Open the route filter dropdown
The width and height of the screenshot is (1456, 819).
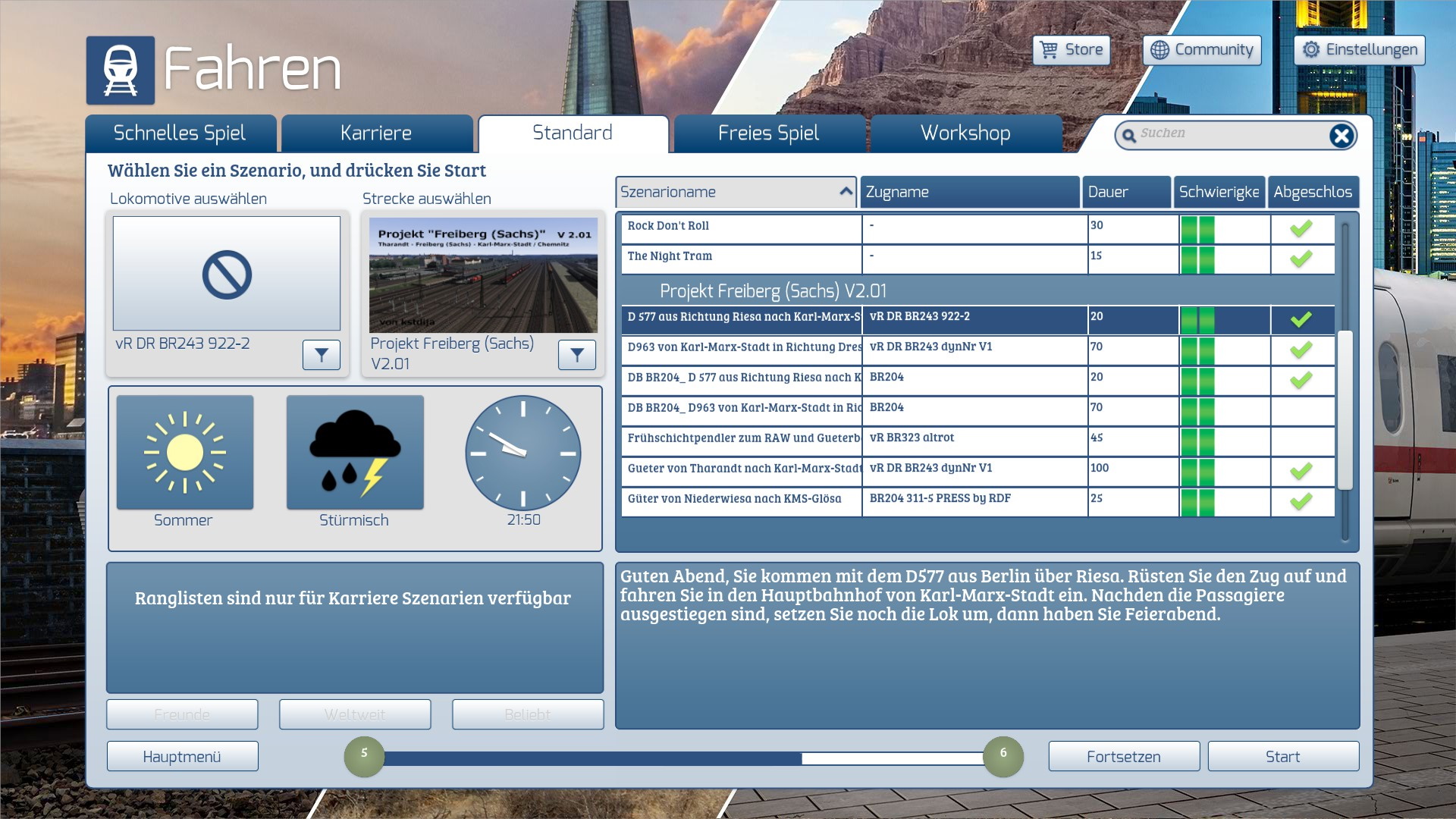coord(577,355)
